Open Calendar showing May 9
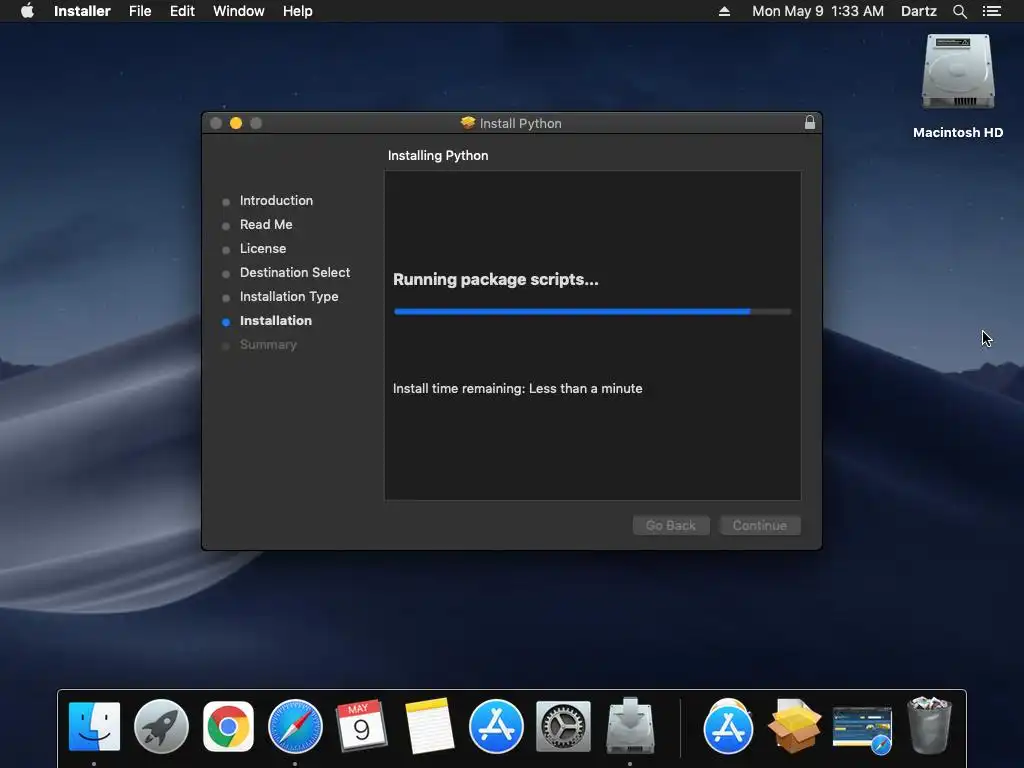Viewport: 1024px width, 768px height. pyautogui.click(x=362, y=726)
